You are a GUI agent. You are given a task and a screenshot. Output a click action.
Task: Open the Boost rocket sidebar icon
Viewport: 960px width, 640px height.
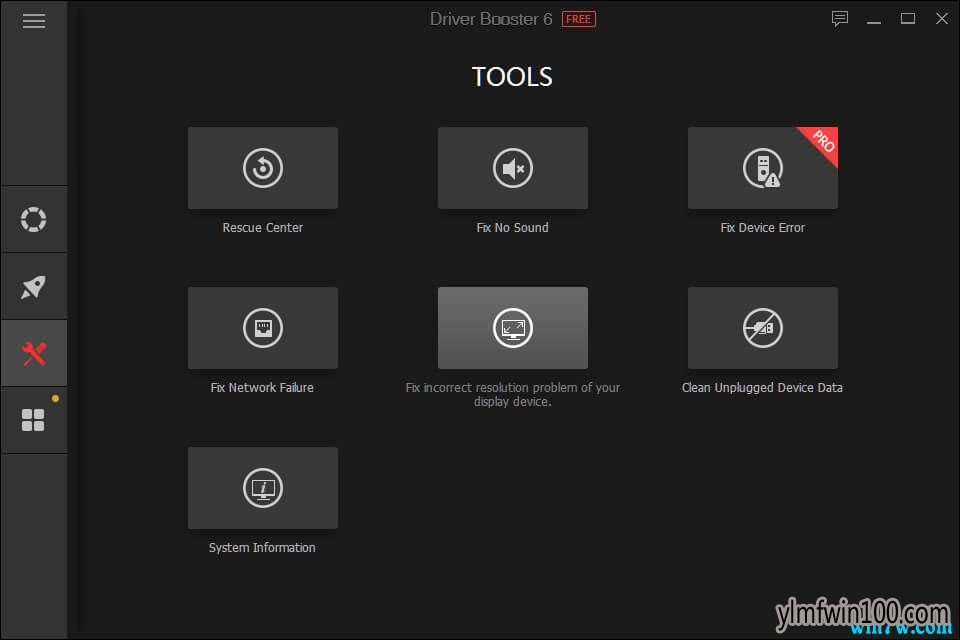point(34,286)
